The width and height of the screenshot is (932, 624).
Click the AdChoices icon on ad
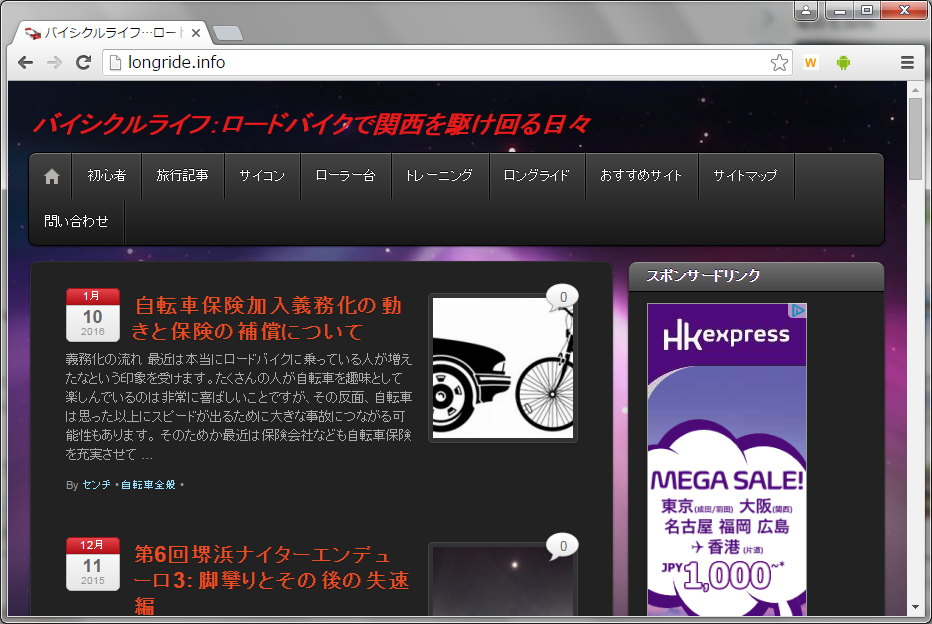click(x=797, y=311)
